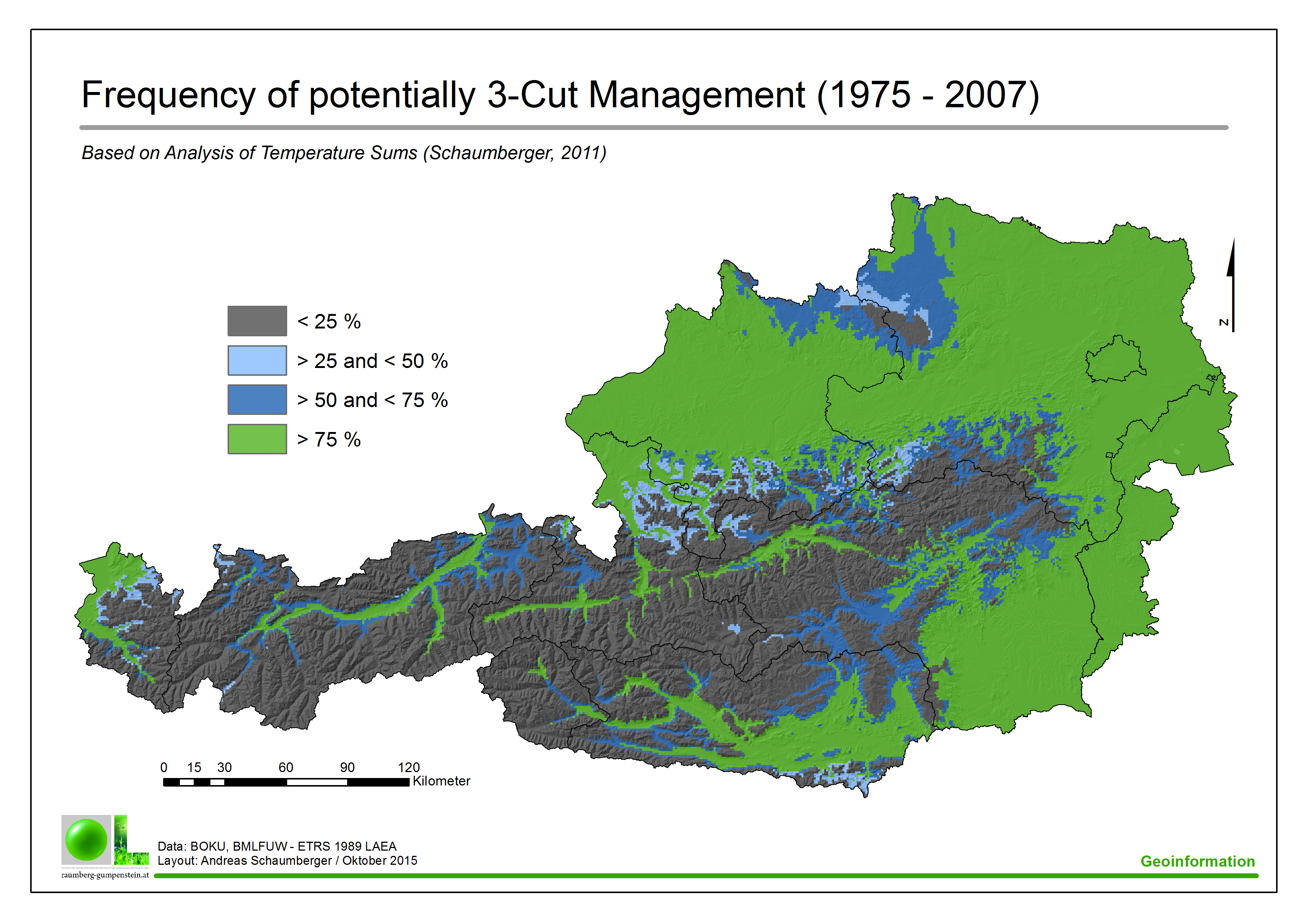Click the dark gray '< 25 %' legend swatch
The image size is (1307, 924).
point(257,321)
